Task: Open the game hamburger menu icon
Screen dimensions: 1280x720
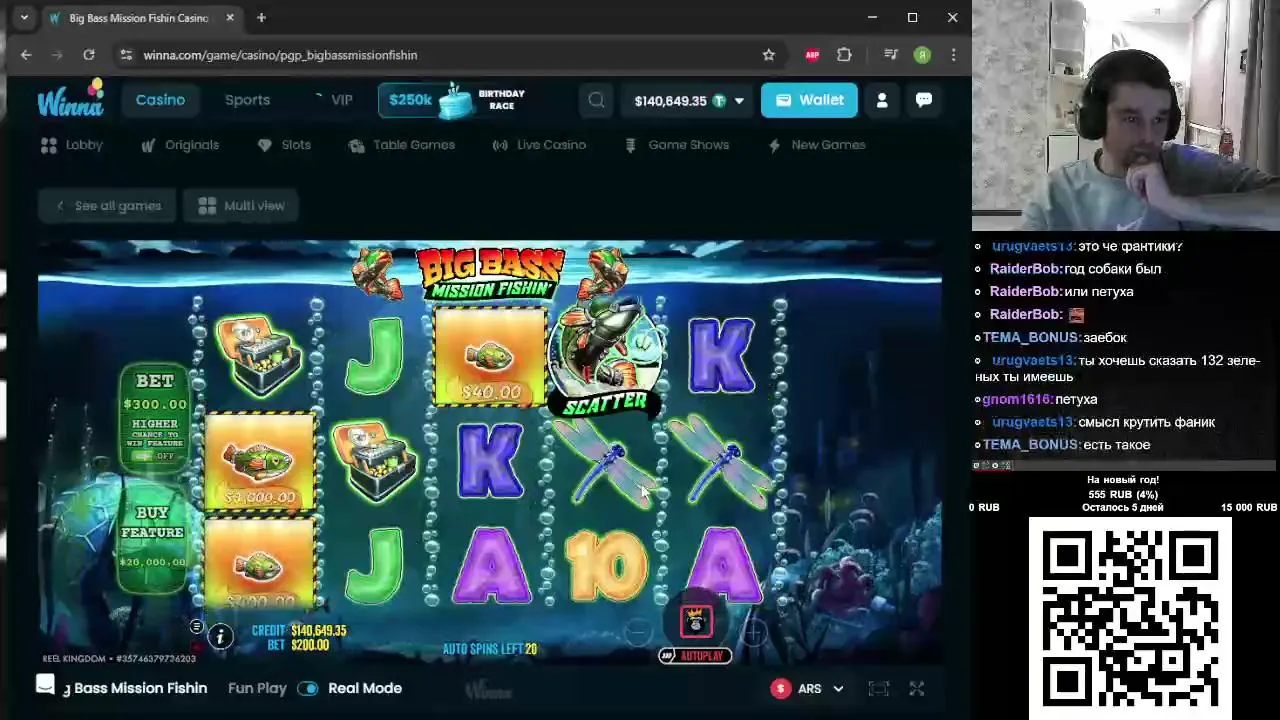Action: (196, 626)
